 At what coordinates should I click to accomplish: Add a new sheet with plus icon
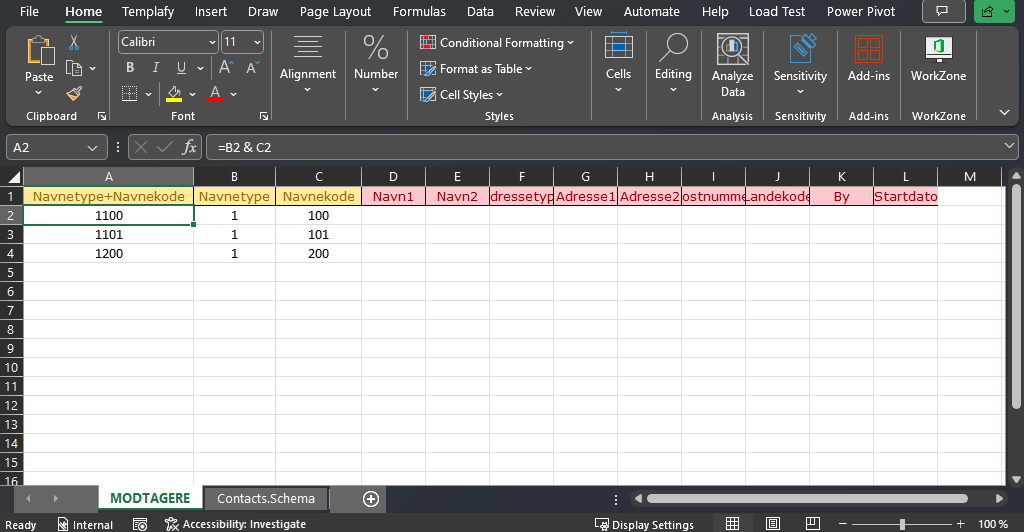click(x=371, y=498)
